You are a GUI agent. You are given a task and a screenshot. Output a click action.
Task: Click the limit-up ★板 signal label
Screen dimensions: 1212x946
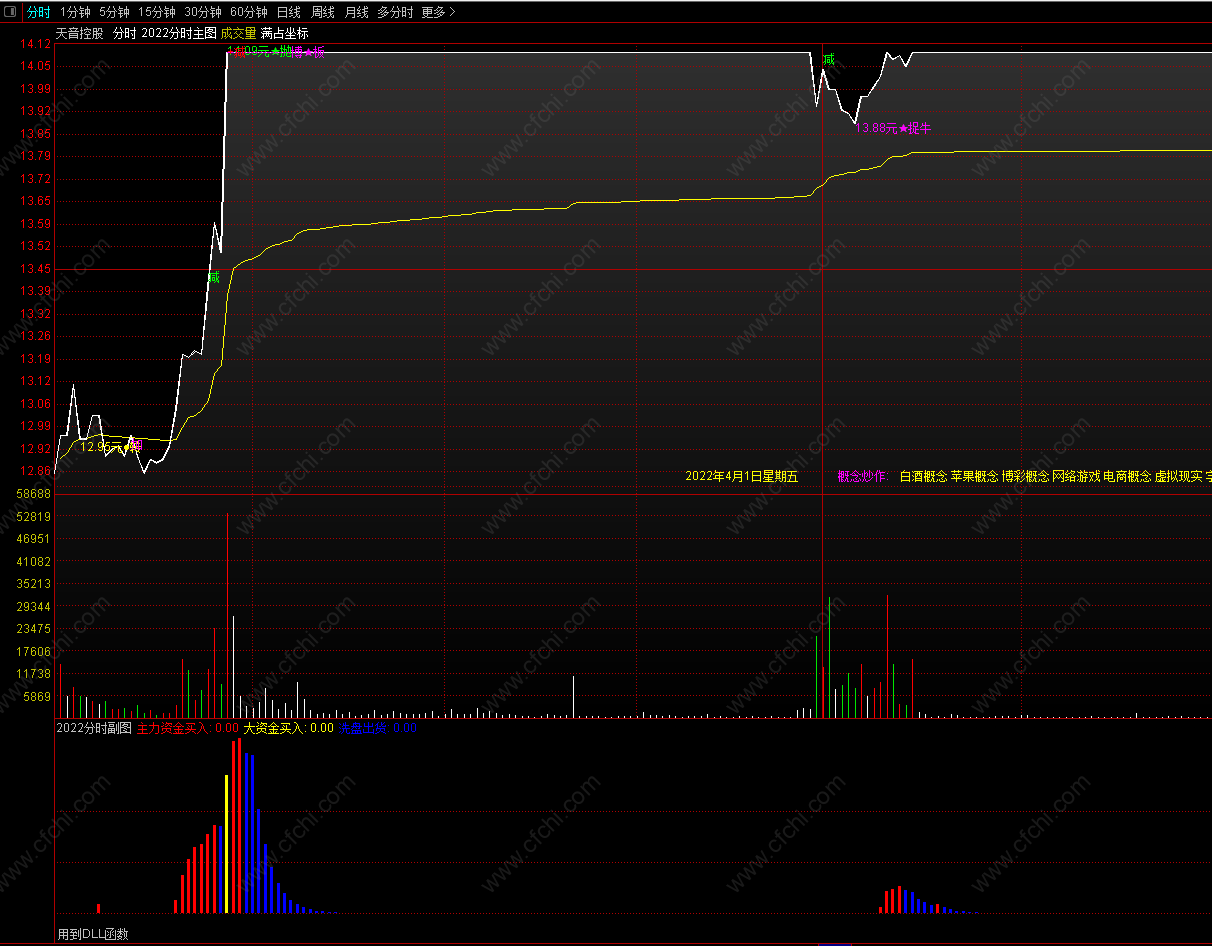tap(313, 52)
